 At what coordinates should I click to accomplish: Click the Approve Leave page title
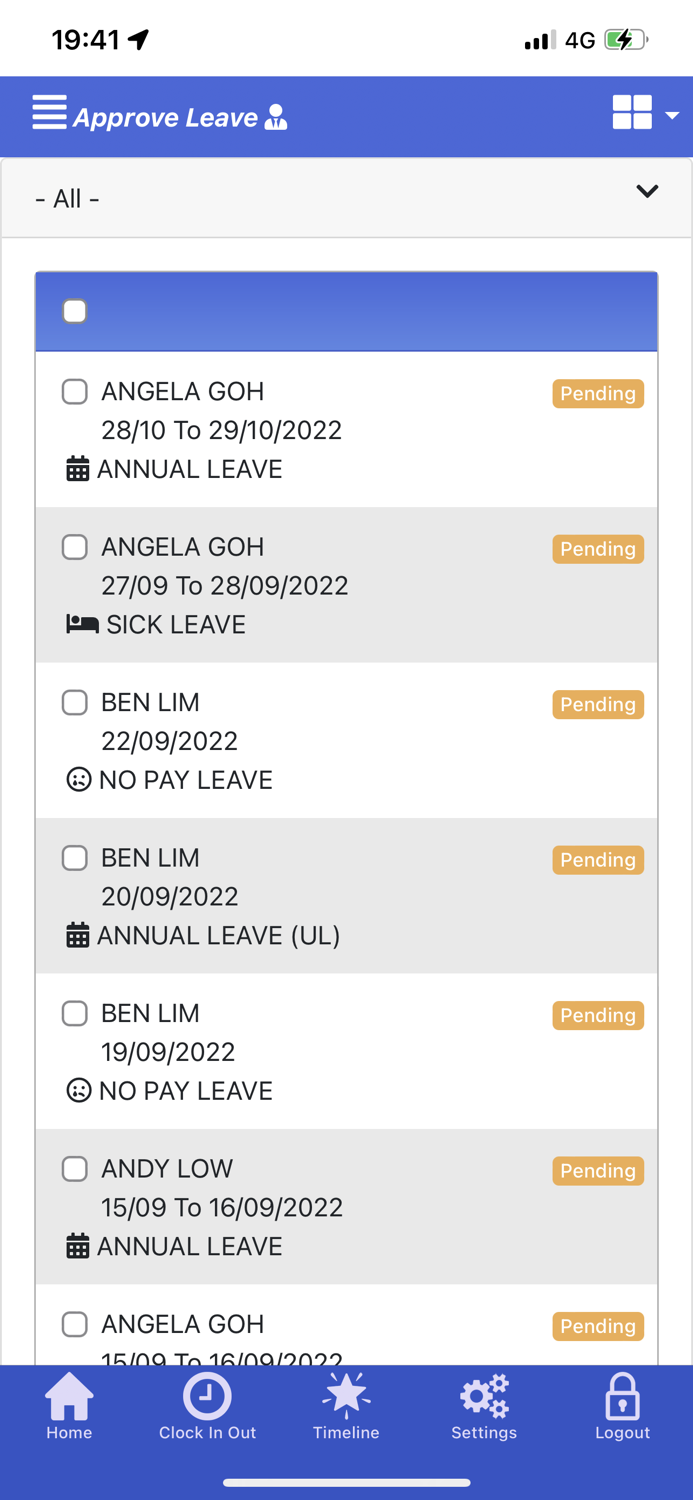coord(166,118)
